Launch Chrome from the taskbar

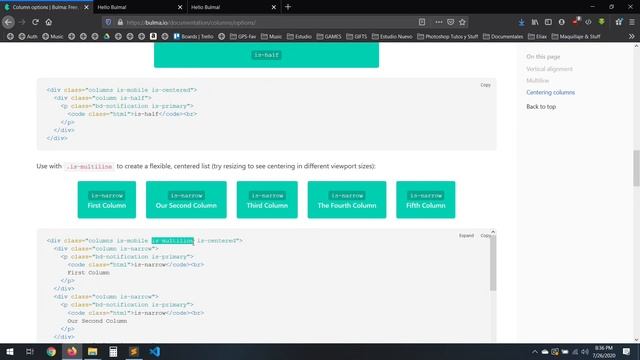click(x=51, y=351)
